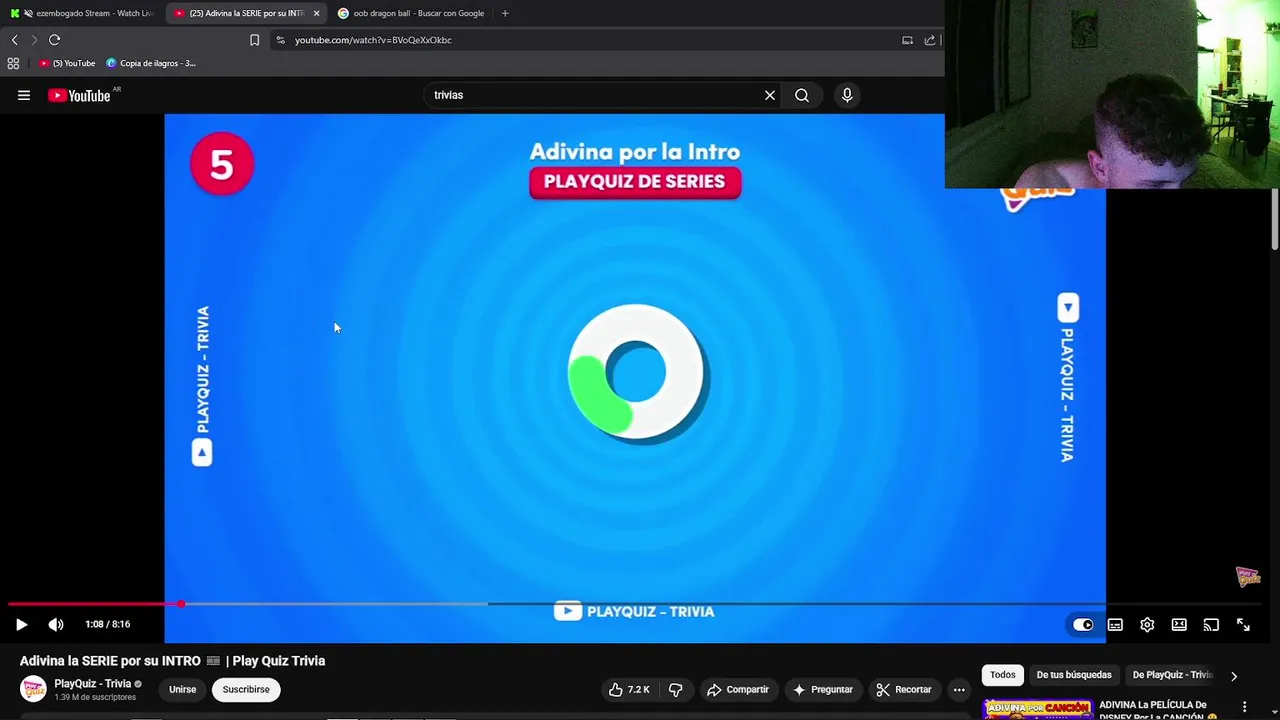Cast video with Play on TV
This screenshot has width=1280, height=720.
click(x=1211, y=625)
